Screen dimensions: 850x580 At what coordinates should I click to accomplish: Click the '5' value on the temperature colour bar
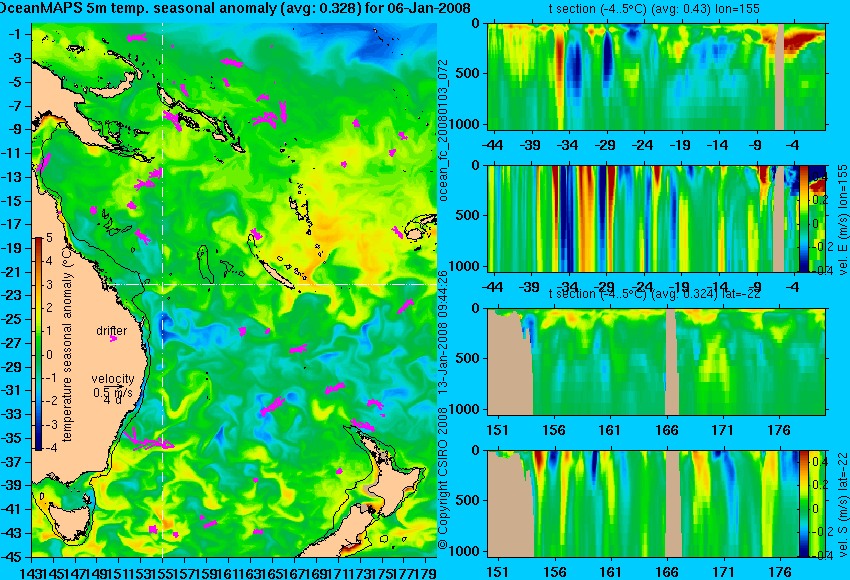49,238
